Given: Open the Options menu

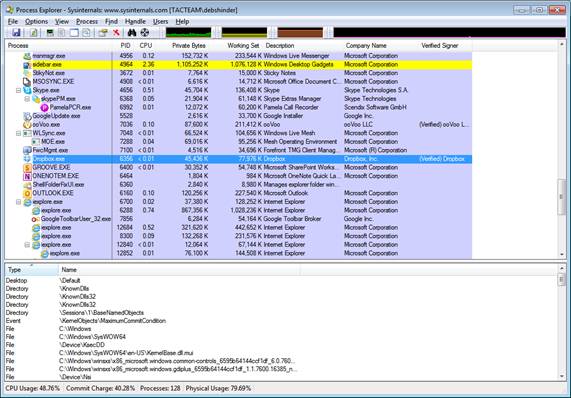Looking at the screenshot, I should (36, 21).
